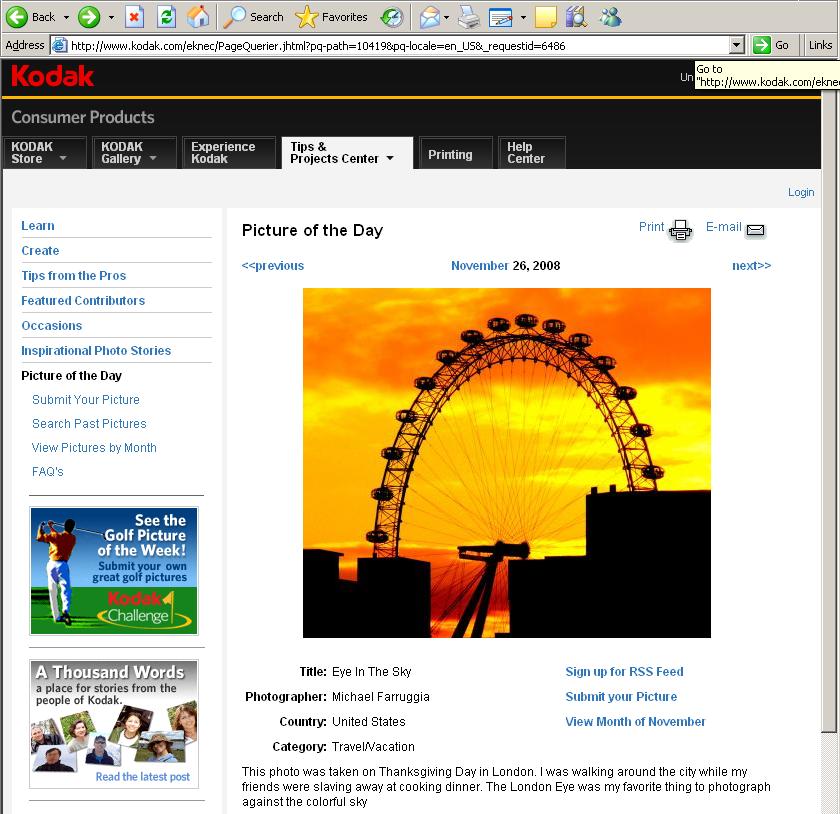The width and height of the screenshot is (840, 814).
Task: Click the Messenger icon in toolbar
Action: 609,16
